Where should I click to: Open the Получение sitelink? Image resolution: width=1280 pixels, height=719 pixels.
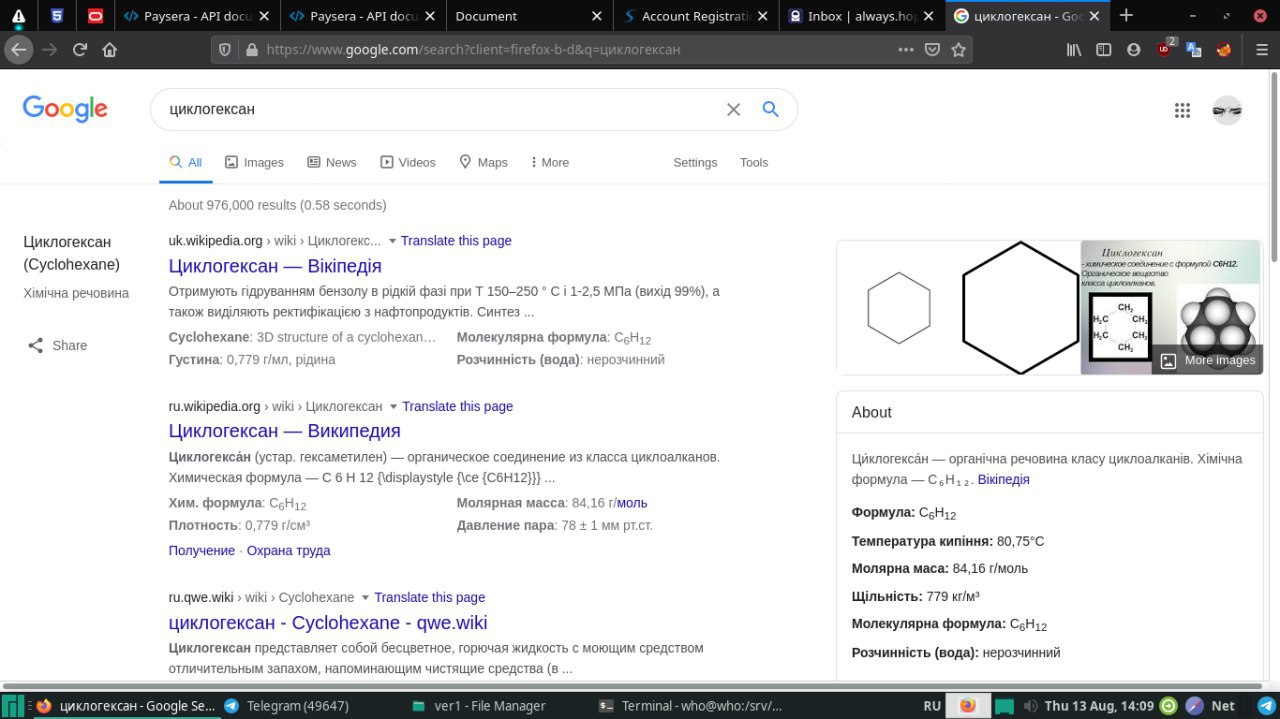[202, 551]
